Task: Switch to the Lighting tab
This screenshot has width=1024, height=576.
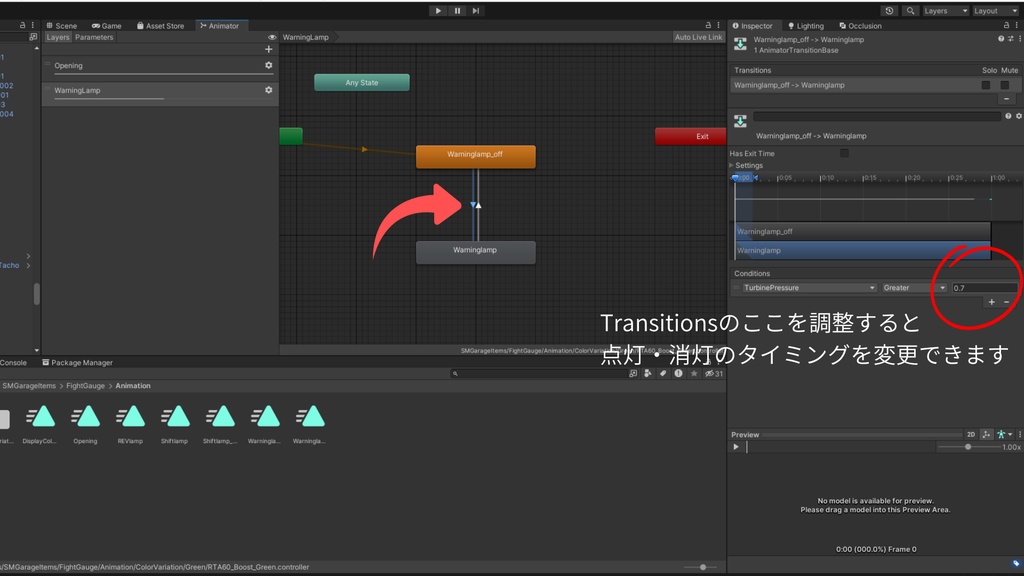Action: pyautogui.click(x=806, y=25)
